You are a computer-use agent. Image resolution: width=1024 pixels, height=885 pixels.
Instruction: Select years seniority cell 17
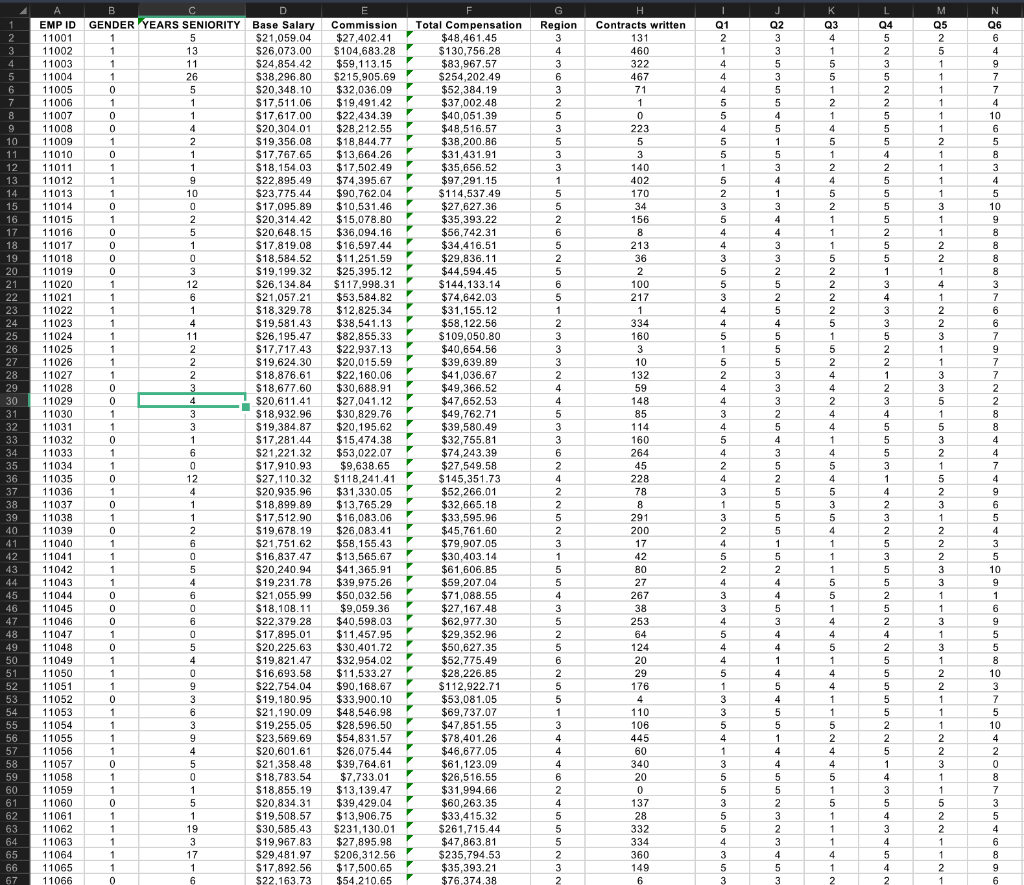coord(192,855)
